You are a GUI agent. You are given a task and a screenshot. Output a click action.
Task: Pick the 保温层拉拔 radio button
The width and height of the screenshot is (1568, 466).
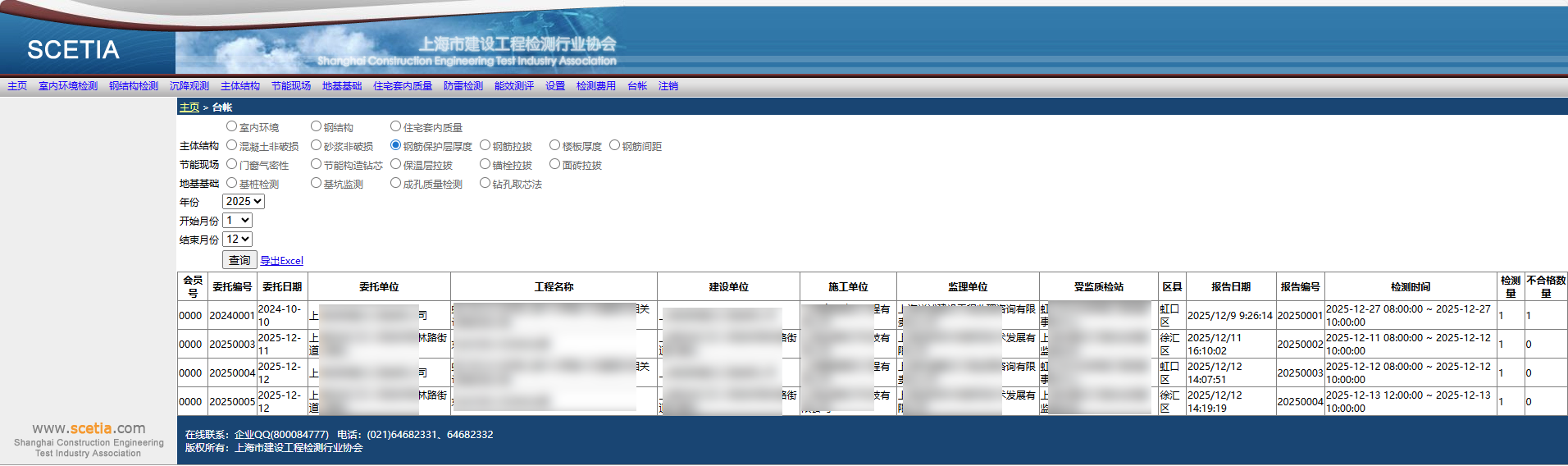click(x=396, y=165)
